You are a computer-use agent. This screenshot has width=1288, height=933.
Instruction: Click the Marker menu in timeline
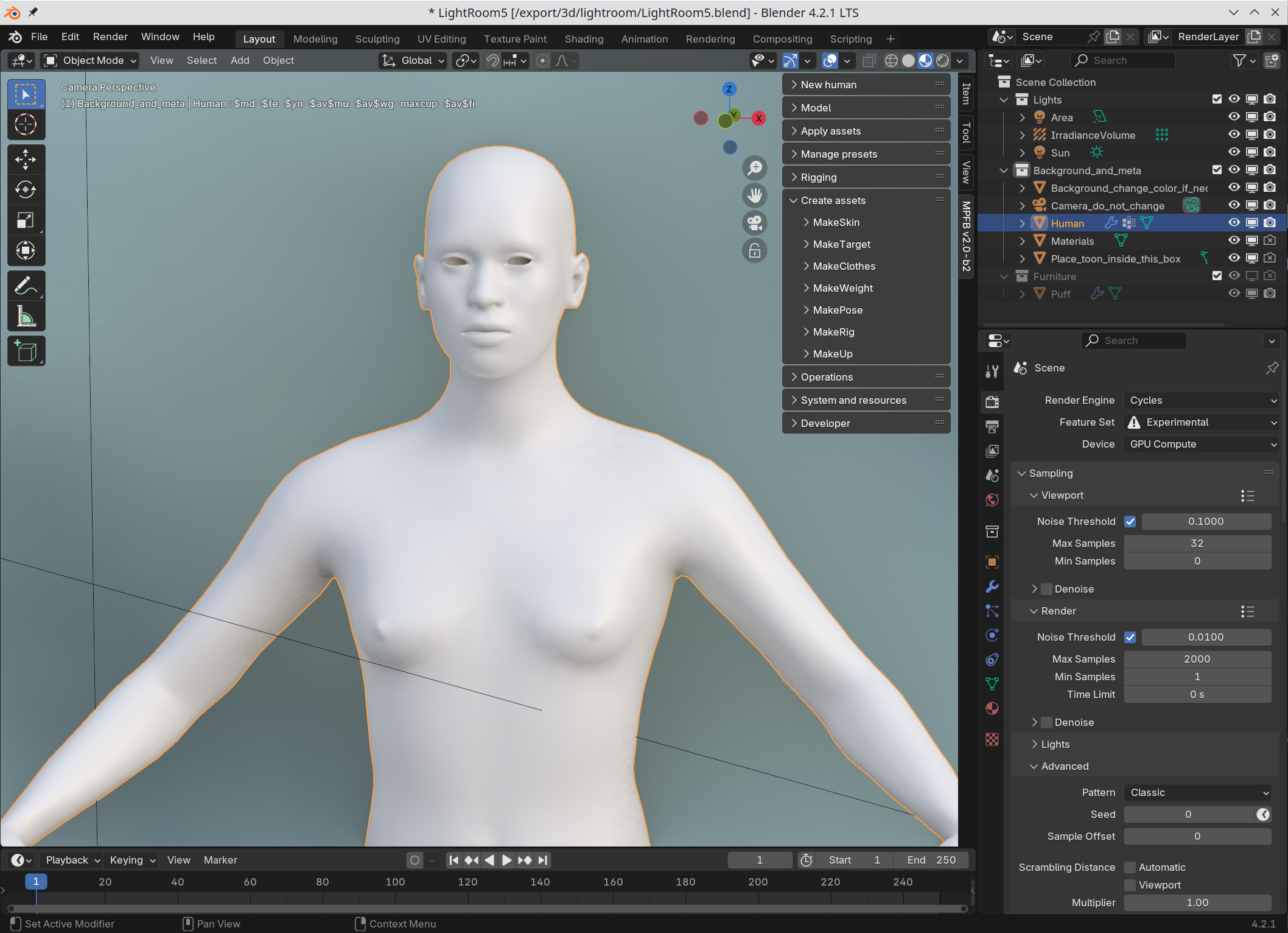tap(220, 860)
